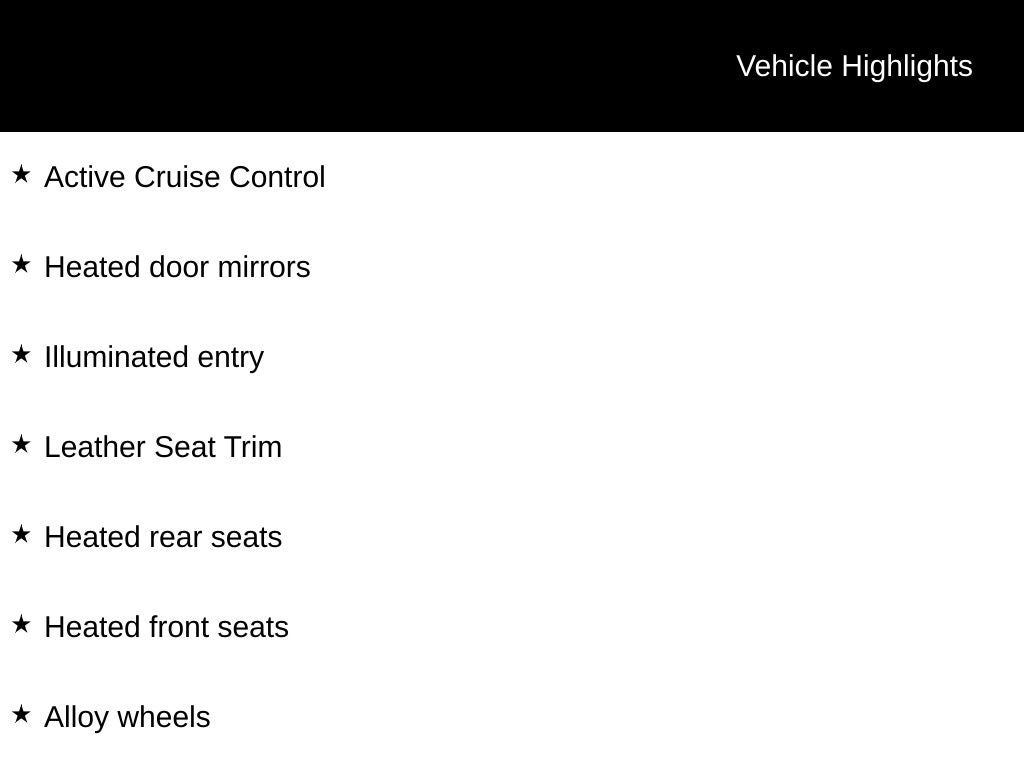Click the word Leather in the fourth item
The width and height of the screenshot is (1024, 768).
[96, 447]
